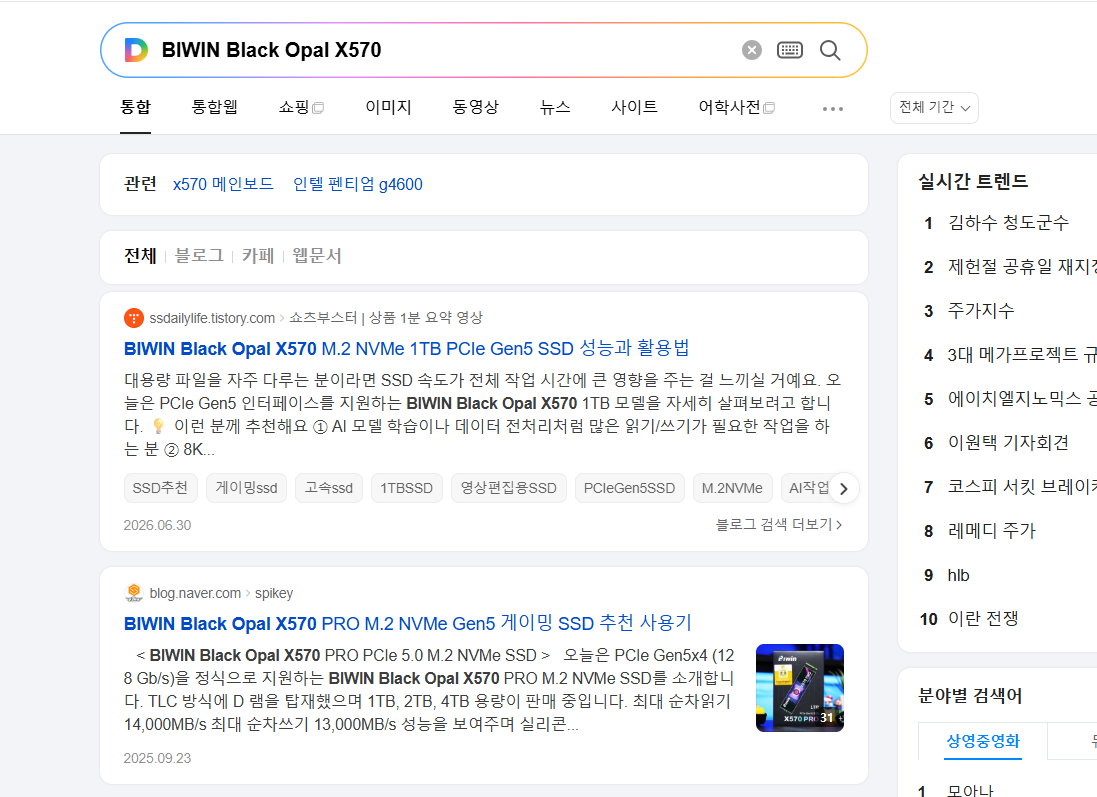Click the PCIeGen5SSD tag
Image resolution: width=1097 pixels, height=797 pixels.
[x=630, y=488]
